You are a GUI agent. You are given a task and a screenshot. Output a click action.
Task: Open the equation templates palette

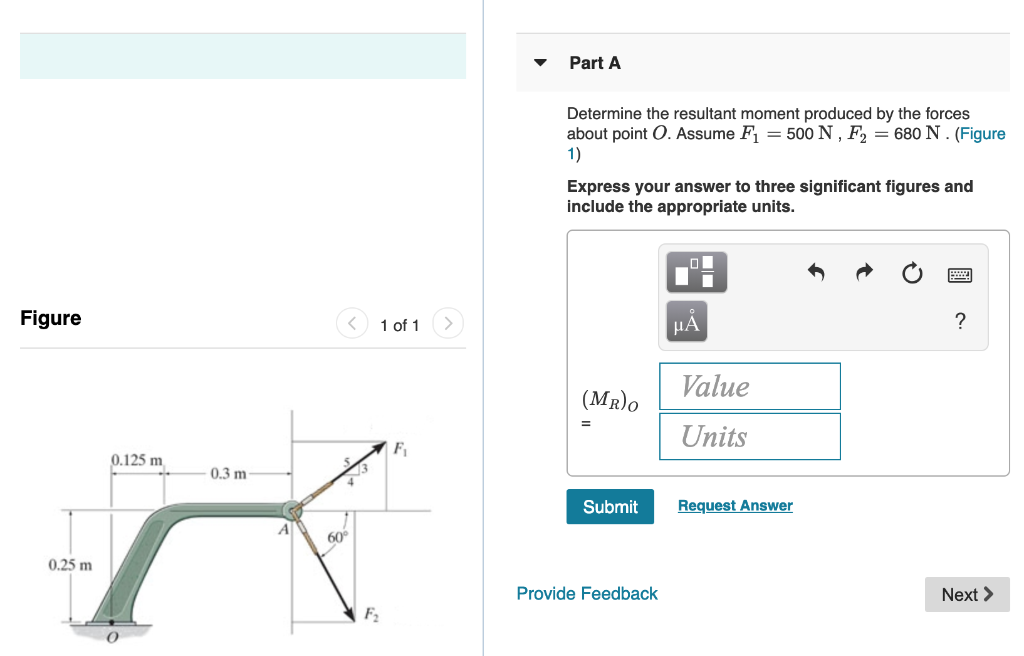click(696, 272)
